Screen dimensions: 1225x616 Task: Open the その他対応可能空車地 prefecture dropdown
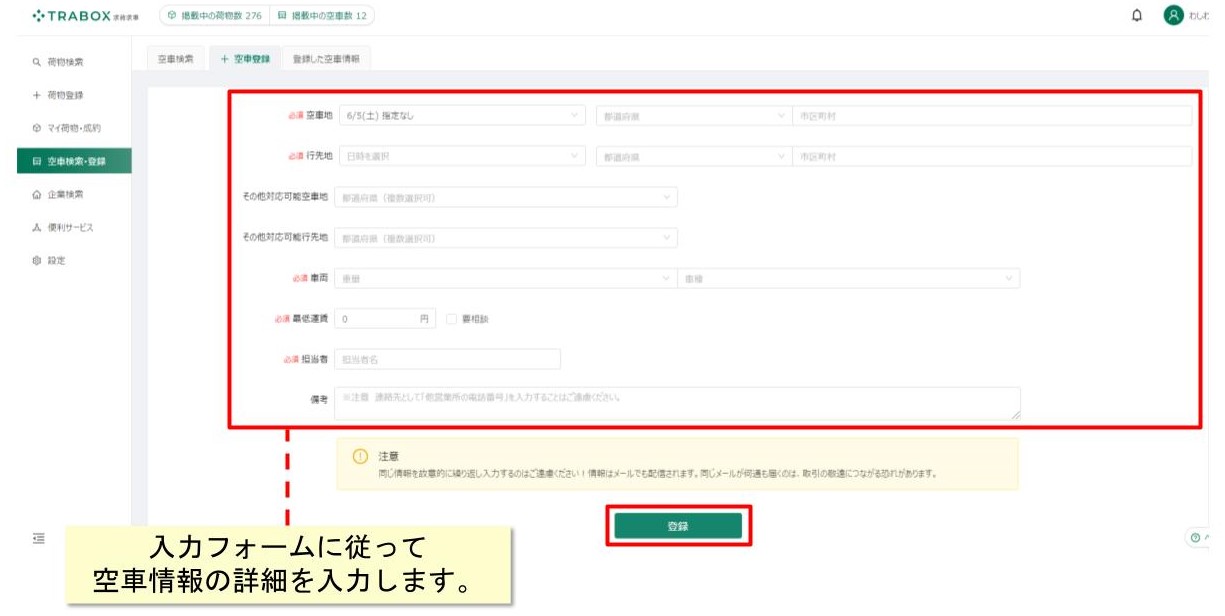click(505, 198)
